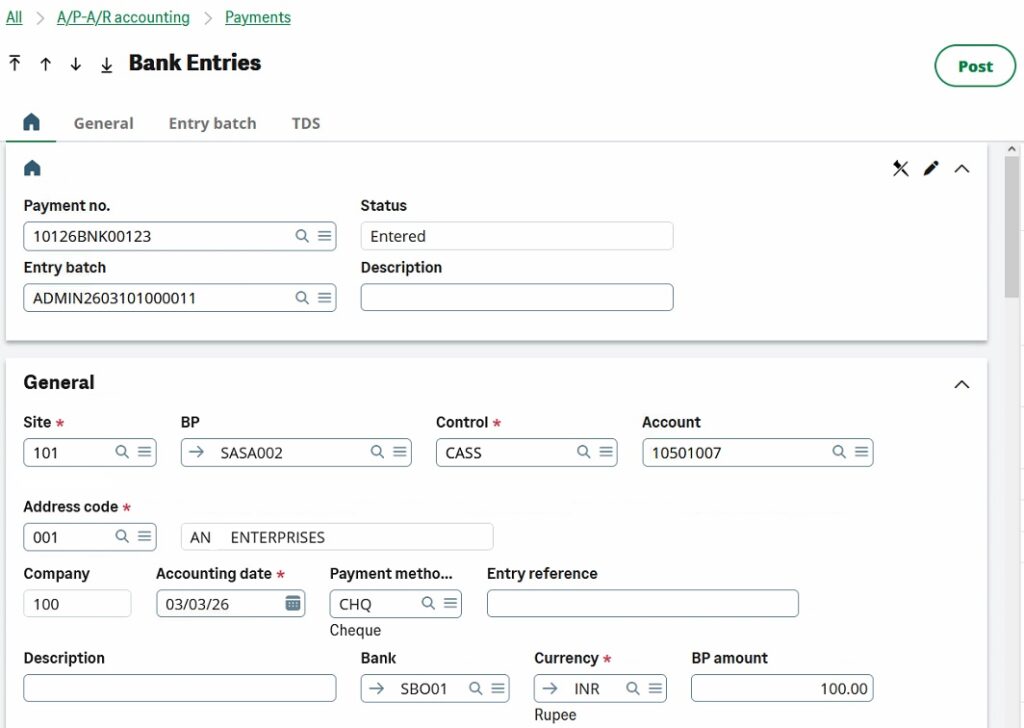The height and width of the screenshot is (728, 1024).
Task: Click the next record down arrow
Action: 75,63
